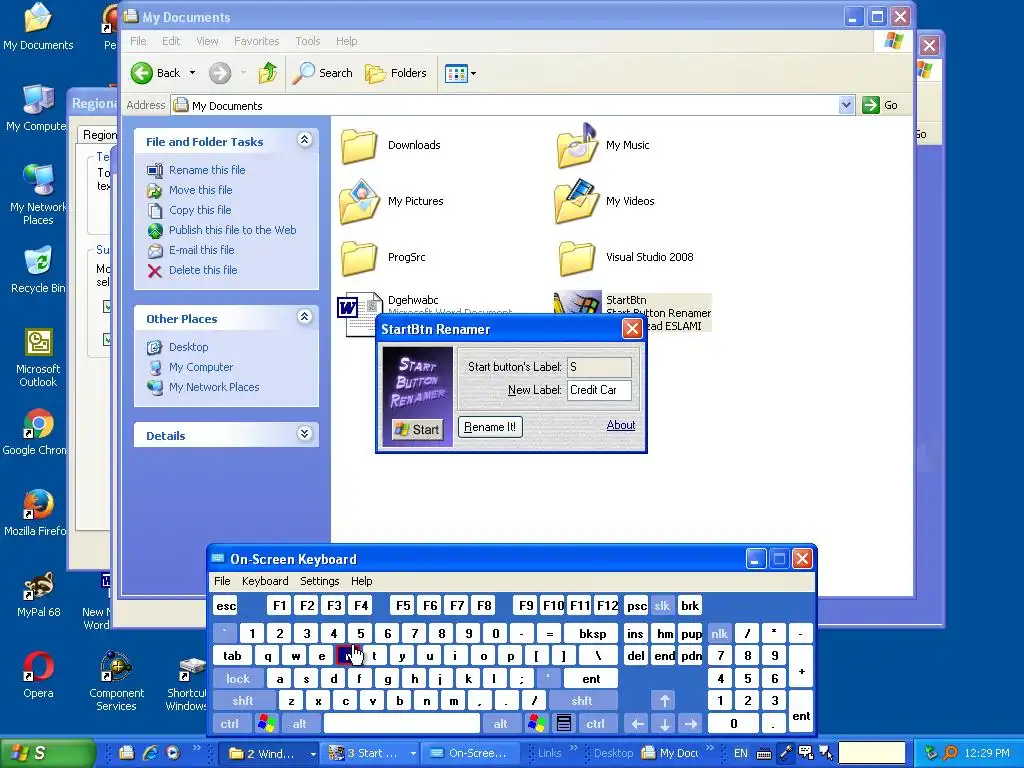This screenshot has height=768, width=1024.
Task: Go to My Network Places in Other Places
Action: click(214, 387)
